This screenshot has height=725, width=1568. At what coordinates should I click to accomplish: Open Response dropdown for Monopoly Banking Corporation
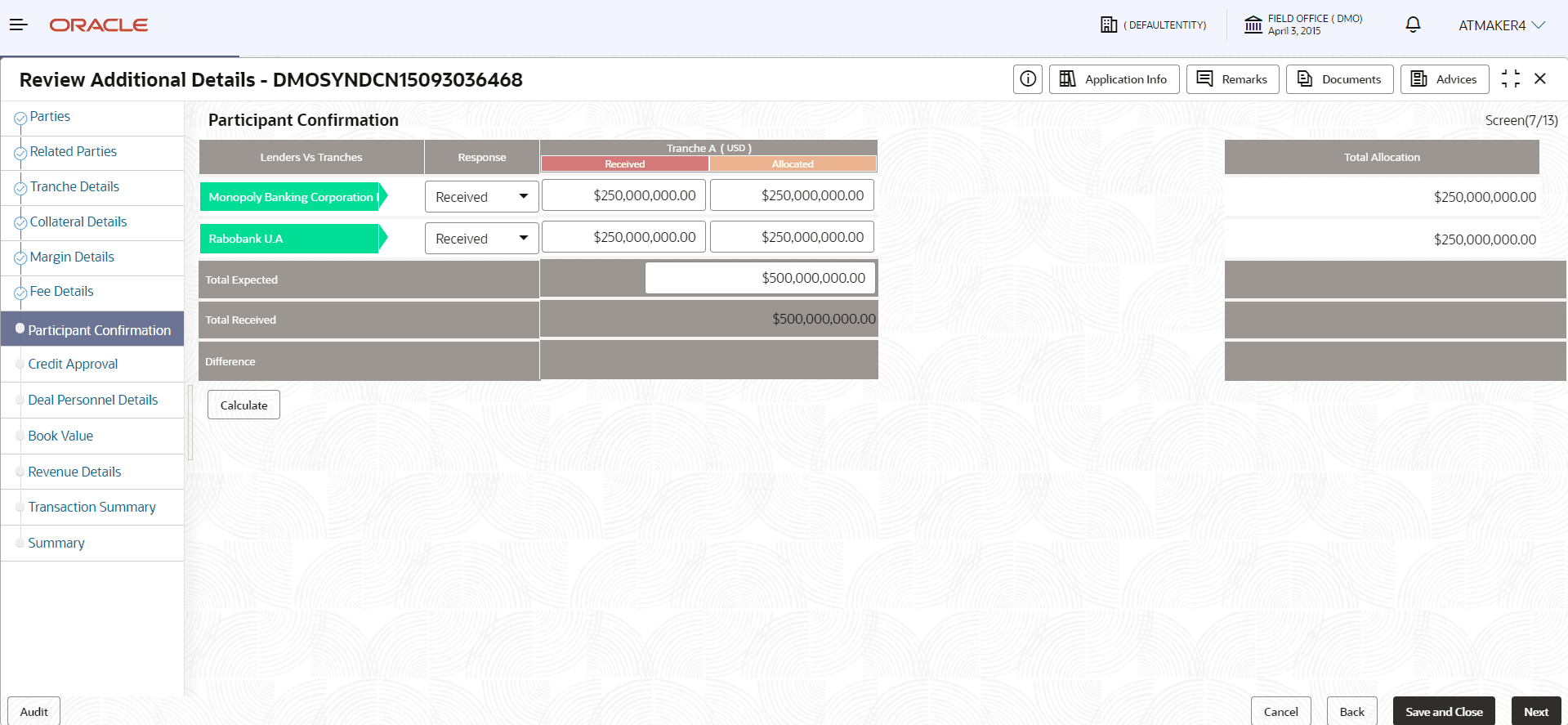[x=481, y=196]
